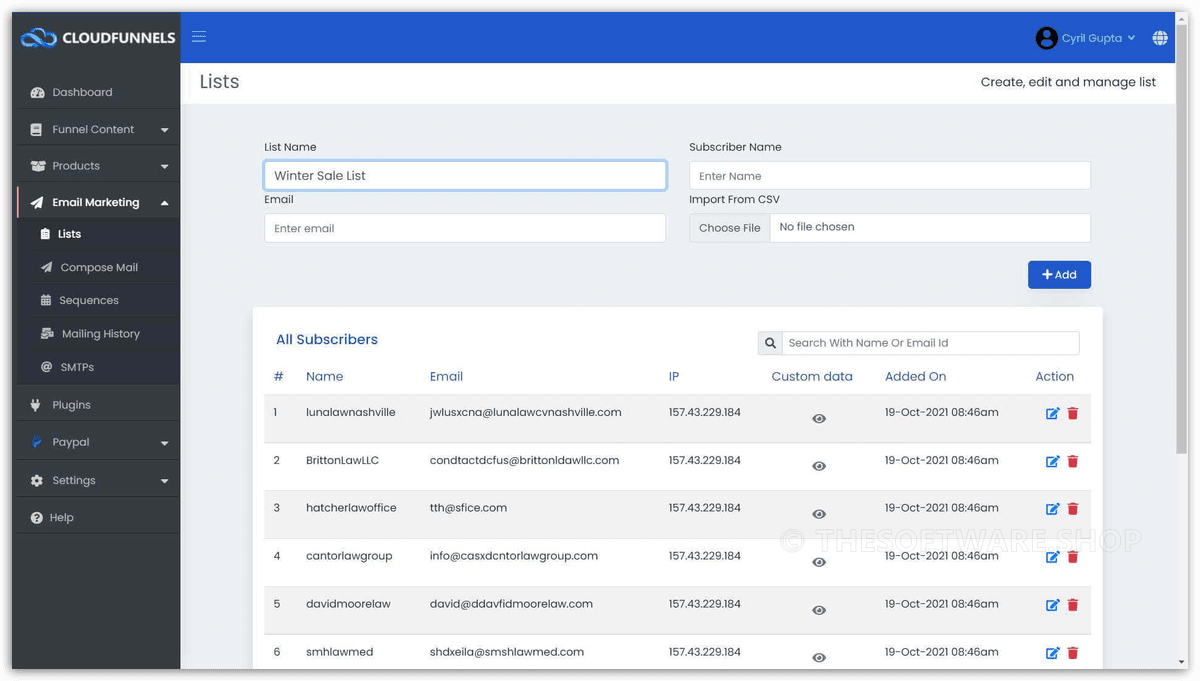Viewport: 1200px width, 681px height.
Task: Click the user avatar icon
Action: (x=1046, y=38)
